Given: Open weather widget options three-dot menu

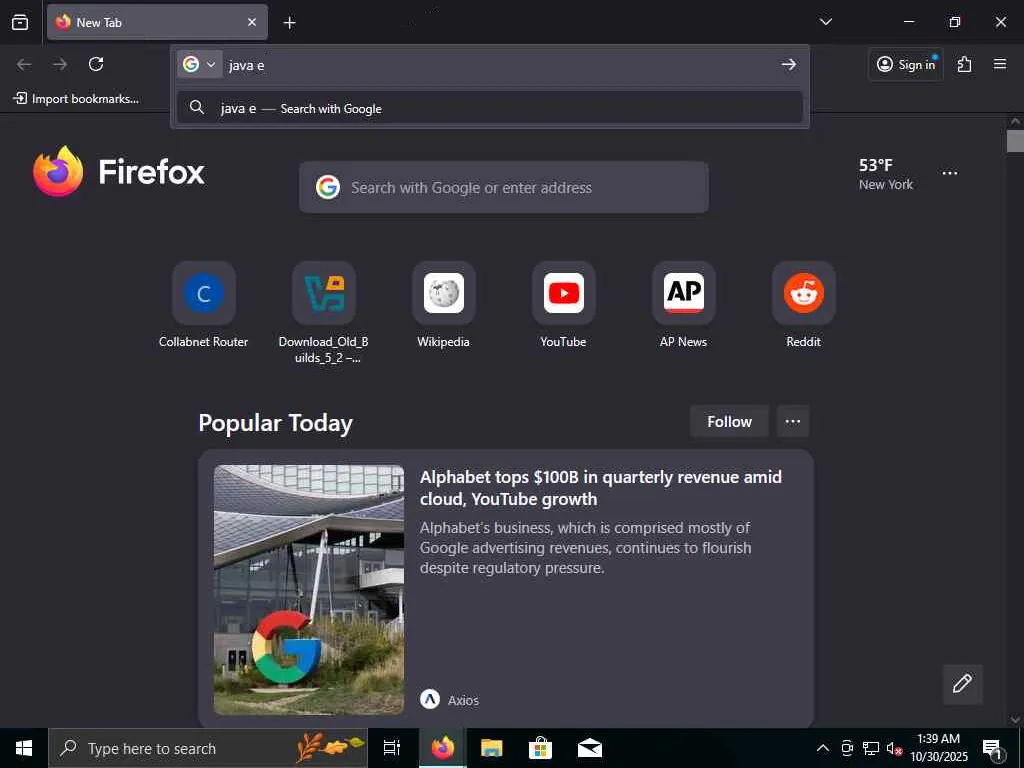Looking at the screenshot, I should click(x=950, y=173).
